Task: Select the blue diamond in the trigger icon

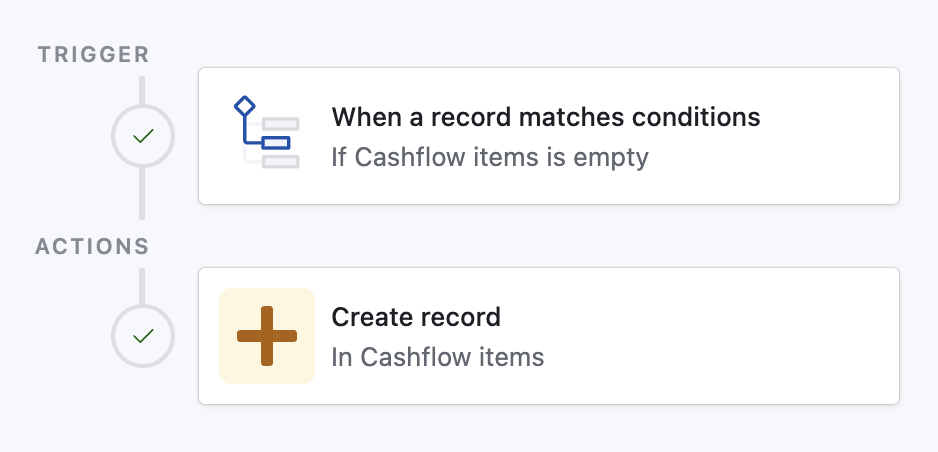Action: (244, 105)
